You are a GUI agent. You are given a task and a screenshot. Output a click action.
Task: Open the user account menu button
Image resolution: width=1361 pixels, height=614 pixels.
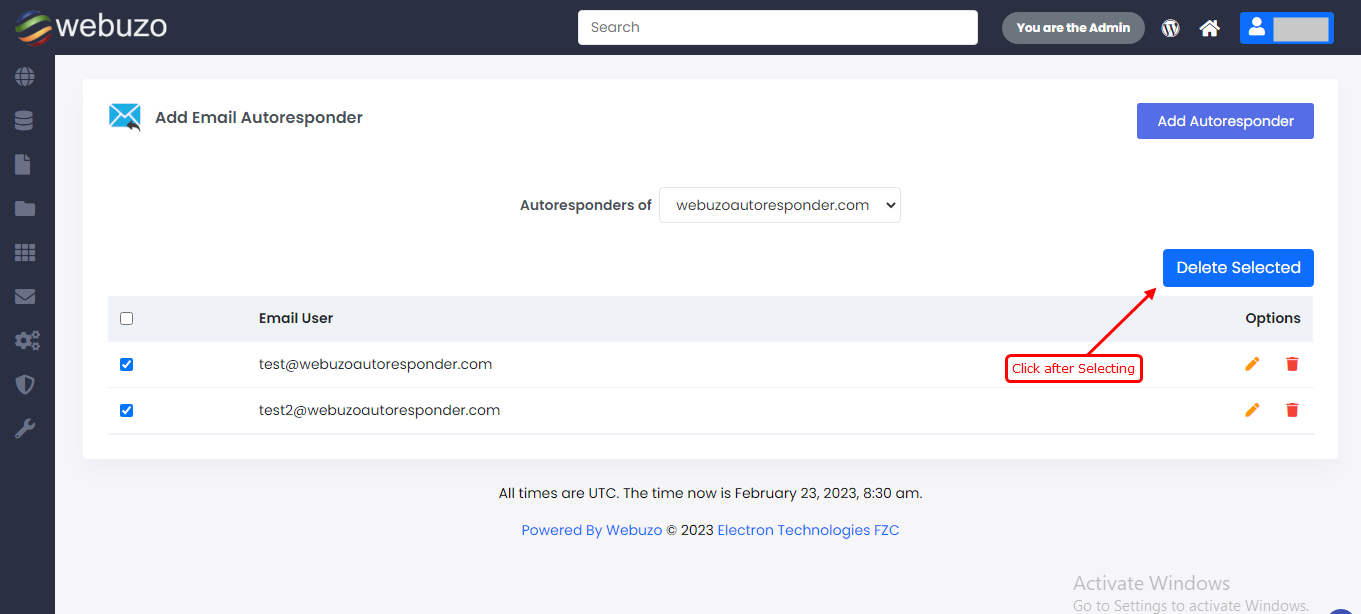1286,28
